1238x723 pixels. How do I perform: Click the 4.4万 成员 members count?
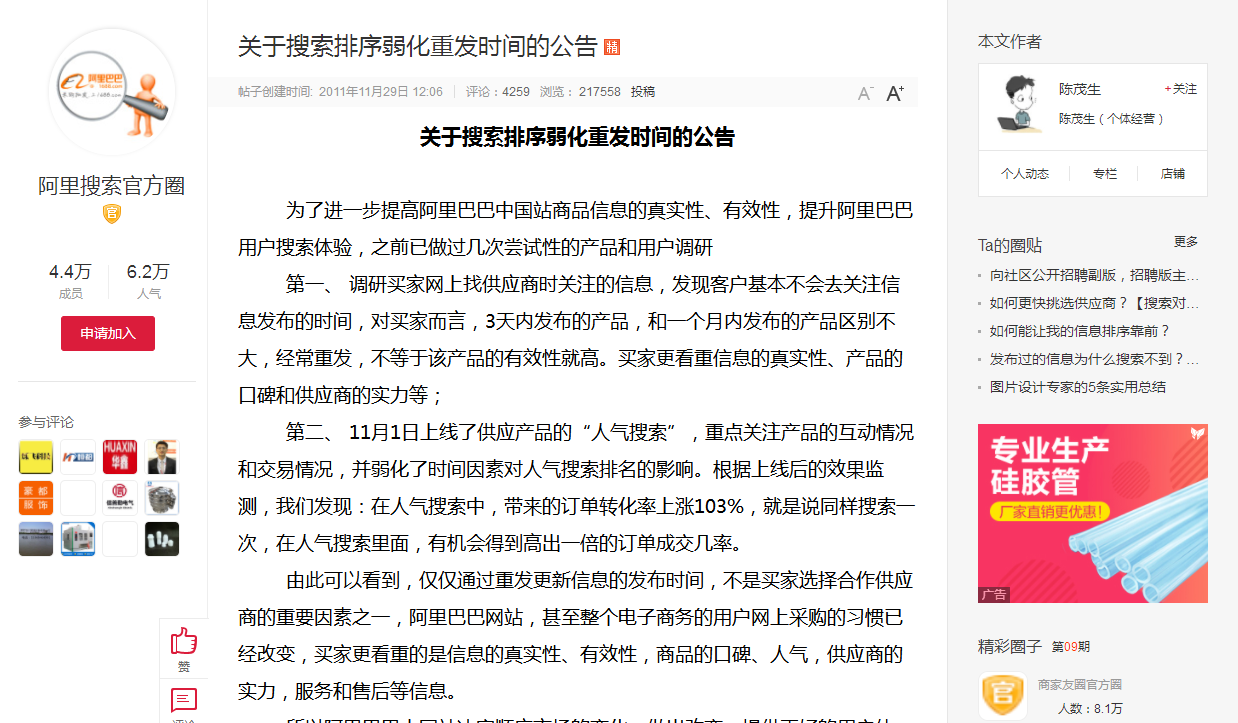point(70,281)
